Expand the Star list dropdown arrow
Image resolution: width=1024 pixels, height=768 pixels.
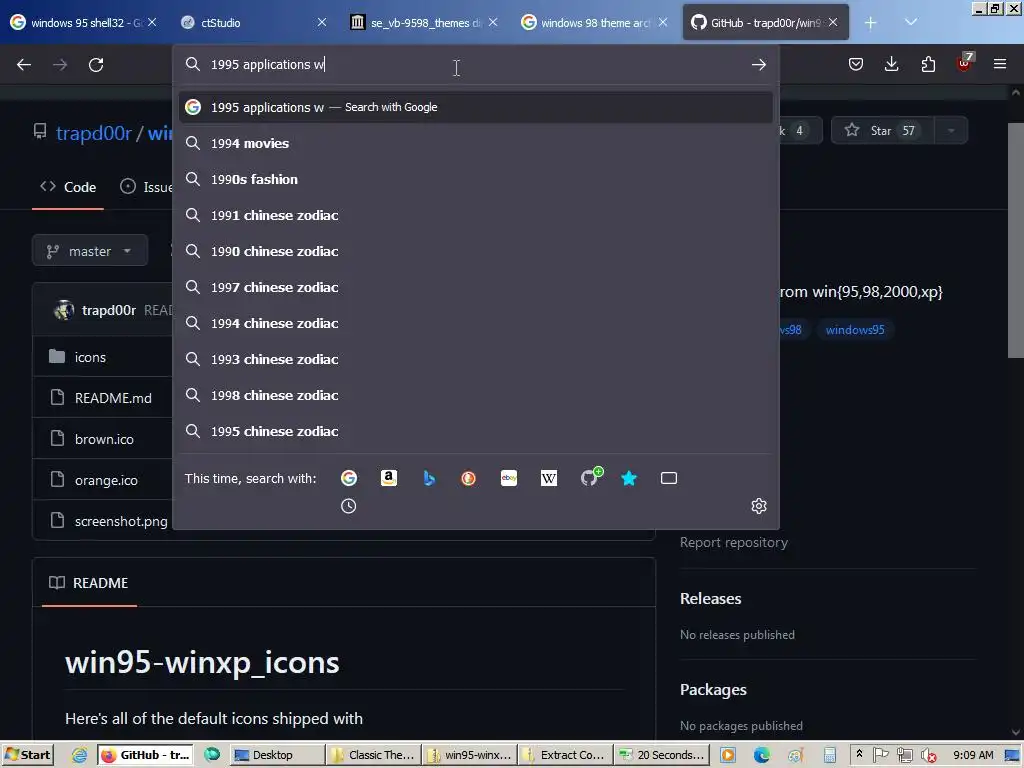coord(951,131)
